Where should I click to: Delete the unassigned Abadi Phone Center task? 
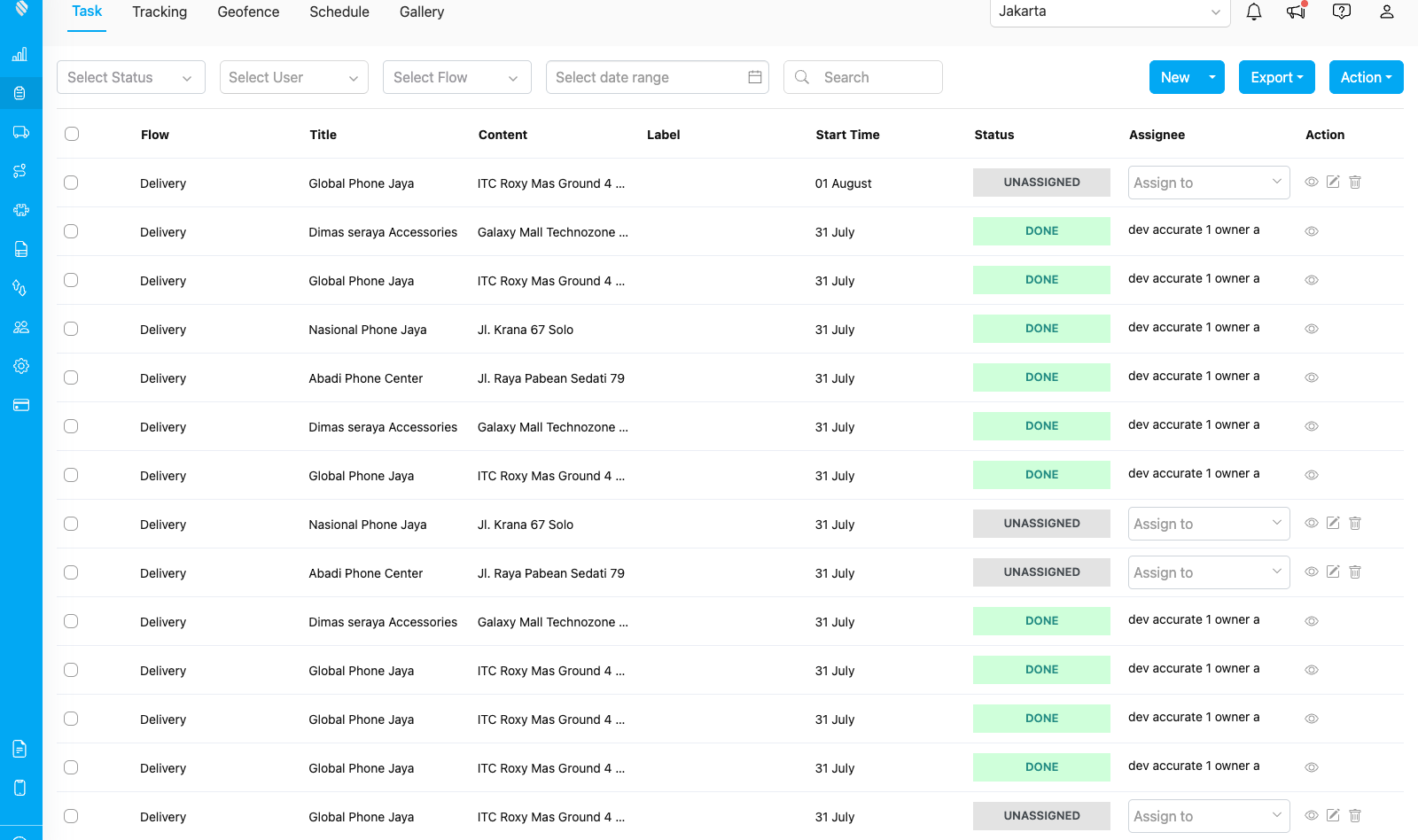point(1355,572)
